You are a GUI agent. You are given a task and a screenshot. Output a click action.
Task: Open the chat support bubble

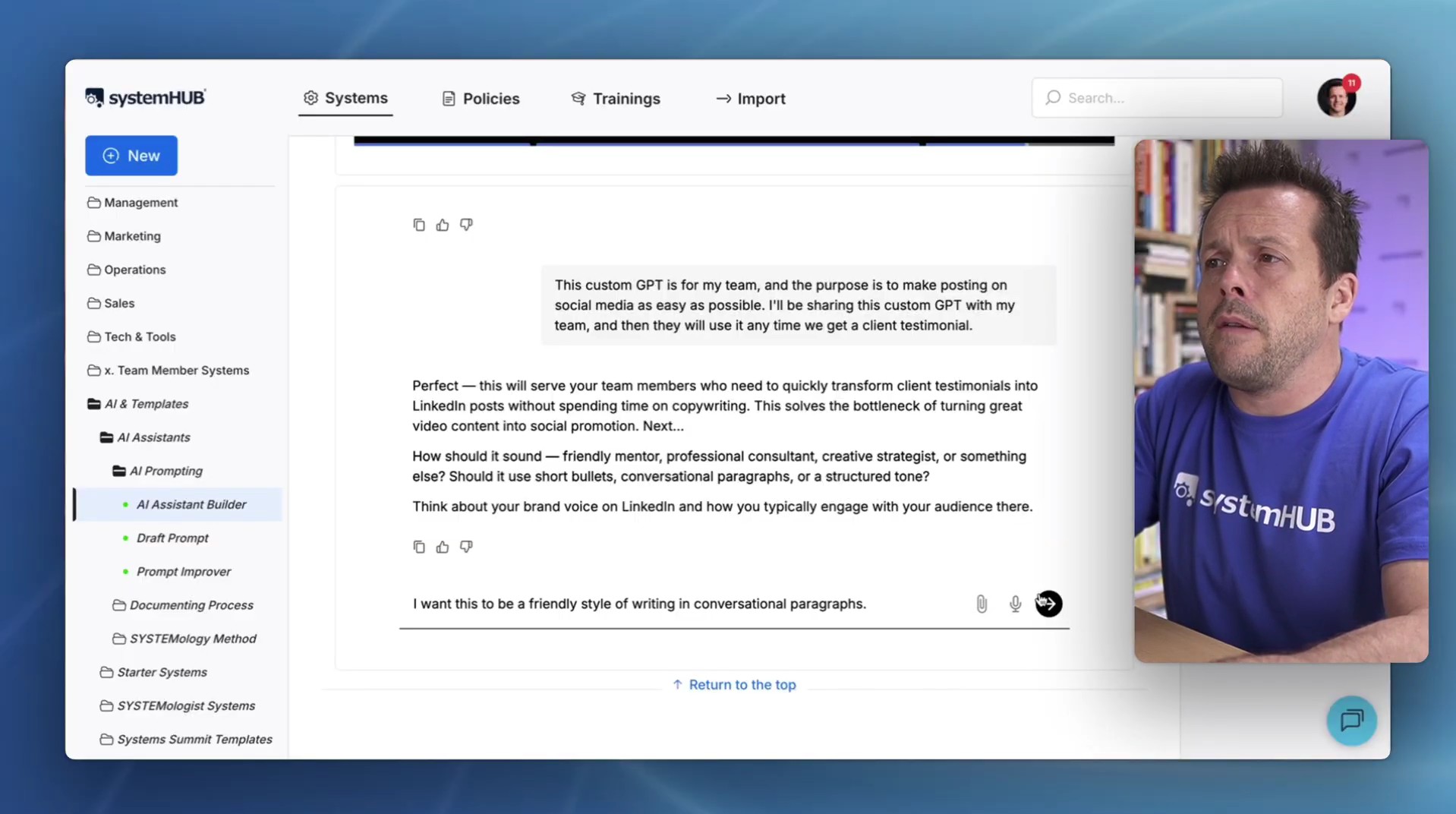coord(1351,720)
